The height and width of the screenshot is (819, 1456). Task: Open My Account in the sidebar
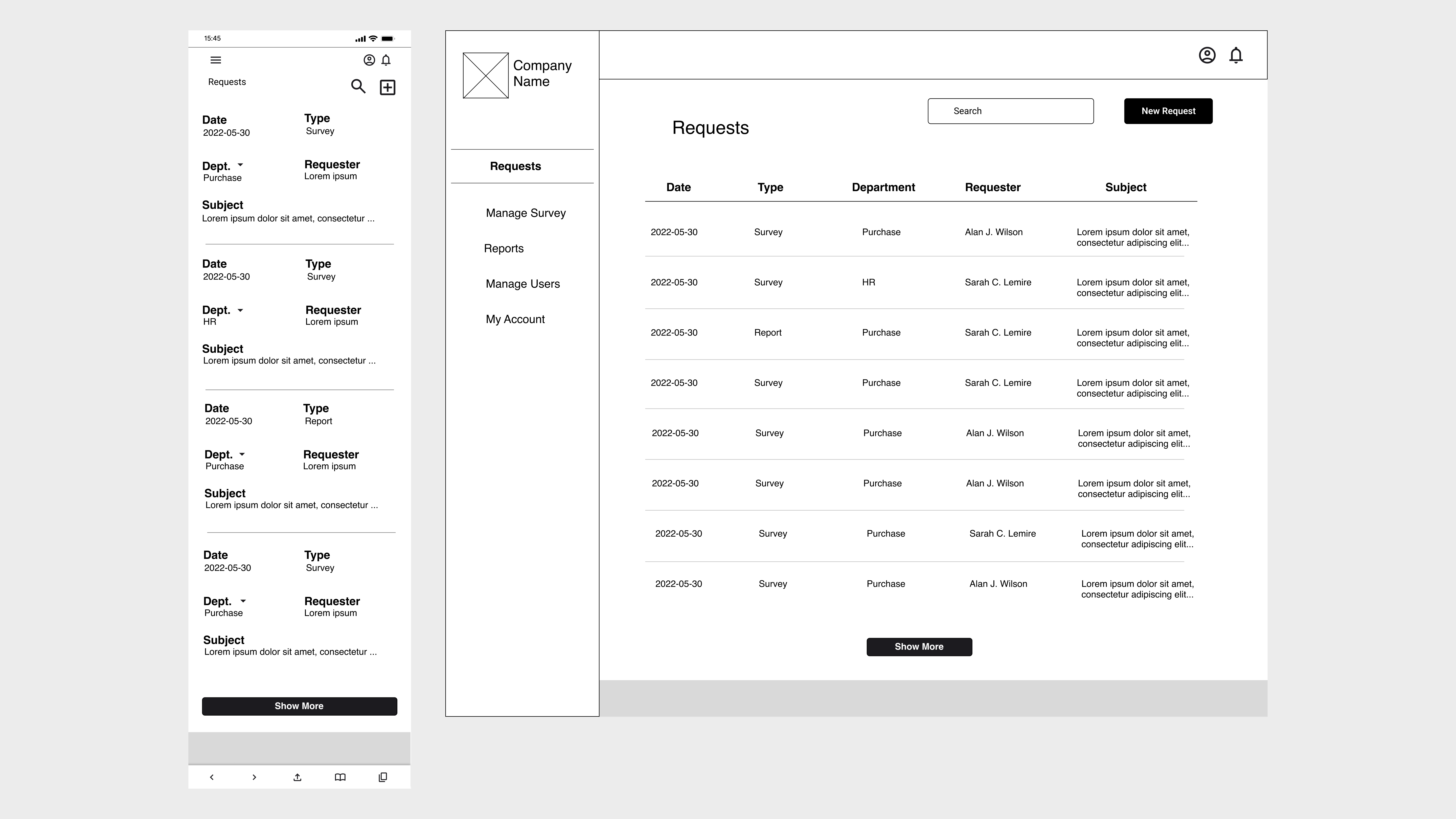515,319
